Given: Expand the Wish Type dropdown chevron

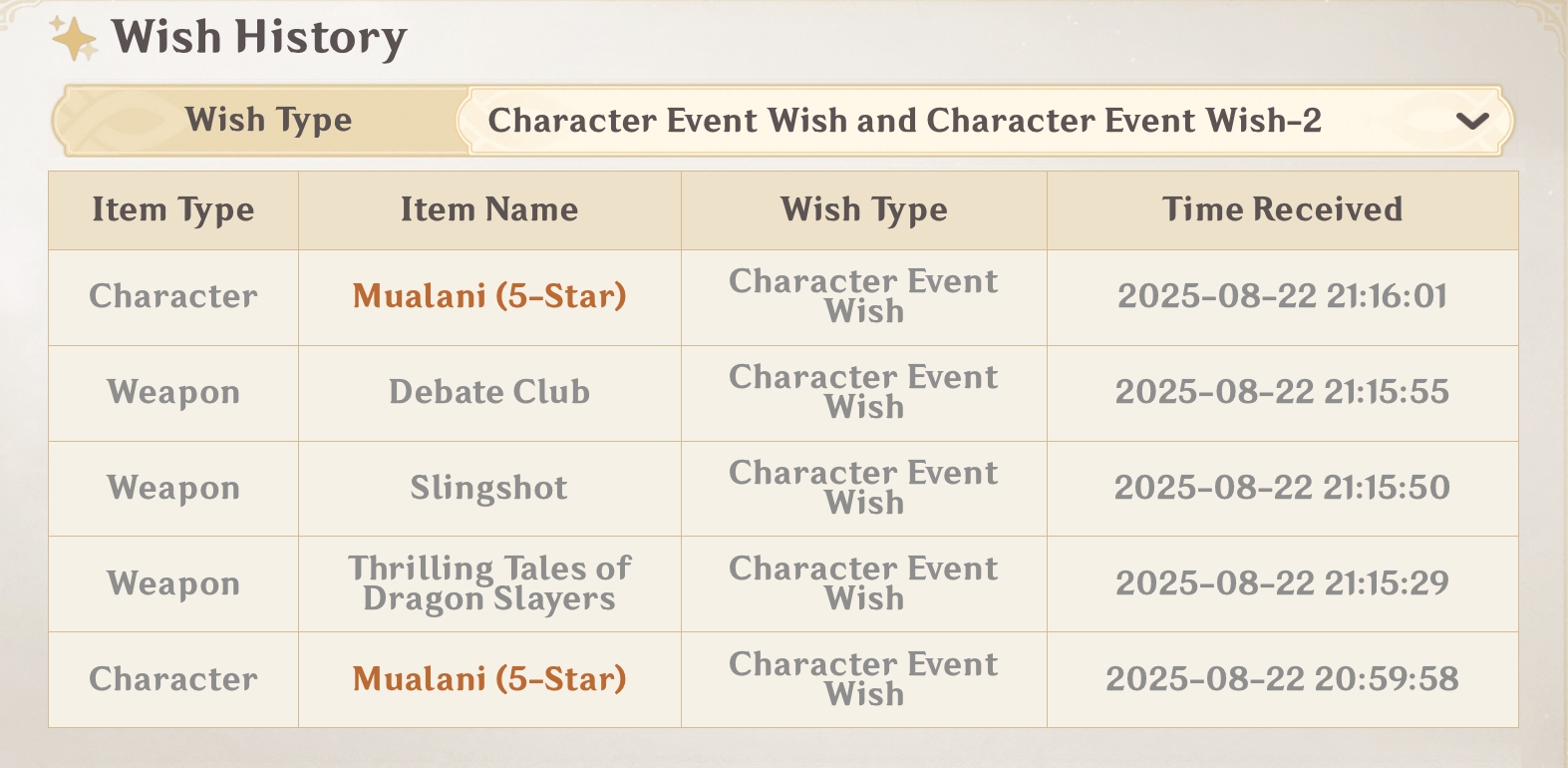Looking at the screenshot, I should click(1471, 122).
